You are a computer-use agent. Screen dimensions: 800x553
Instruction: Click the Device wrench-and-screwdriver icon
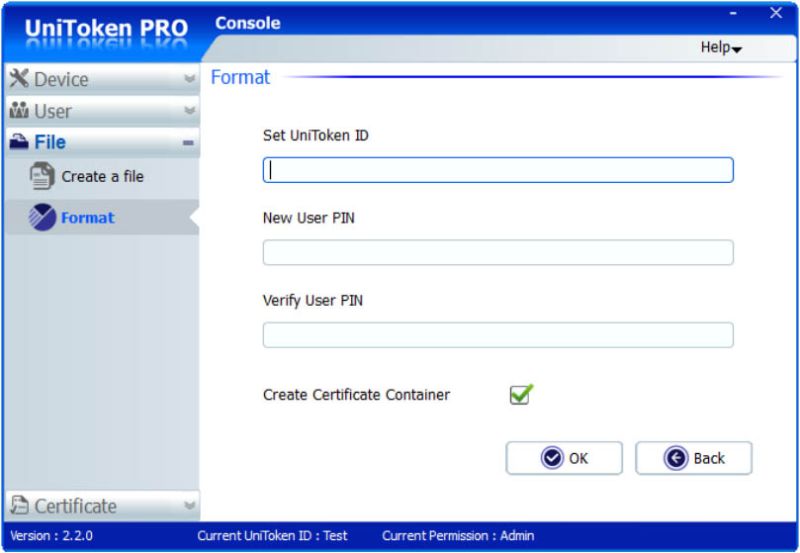(x=19, y=78)
